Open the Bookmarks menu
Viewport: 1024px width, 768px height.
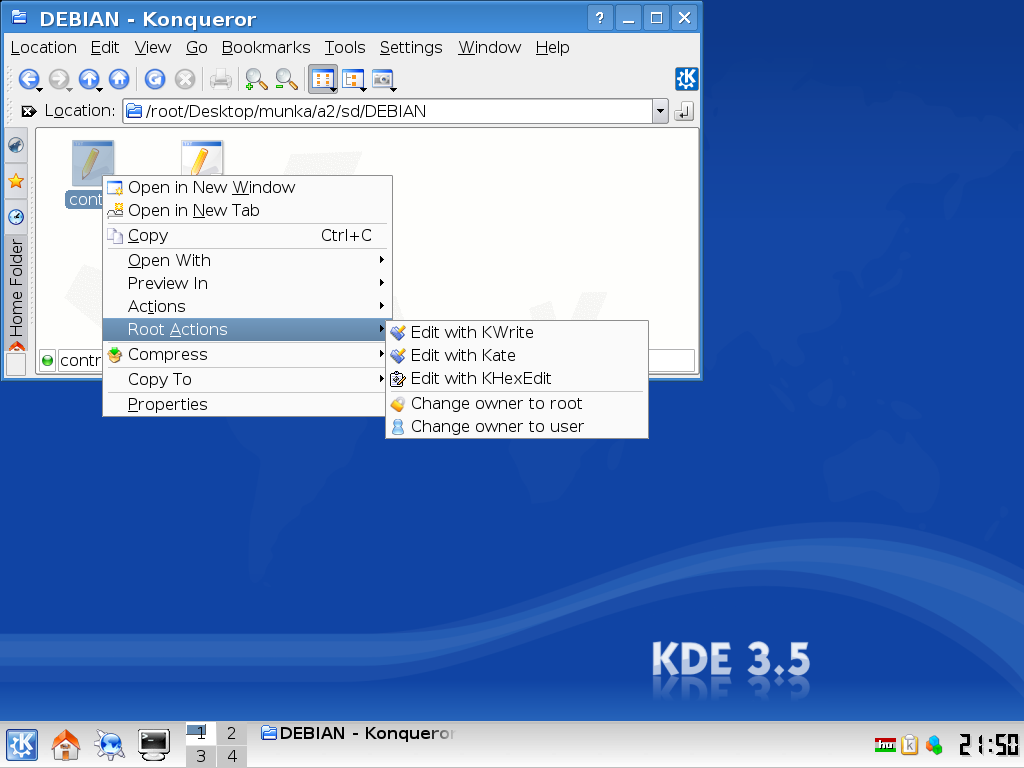[x=266, y=48]
